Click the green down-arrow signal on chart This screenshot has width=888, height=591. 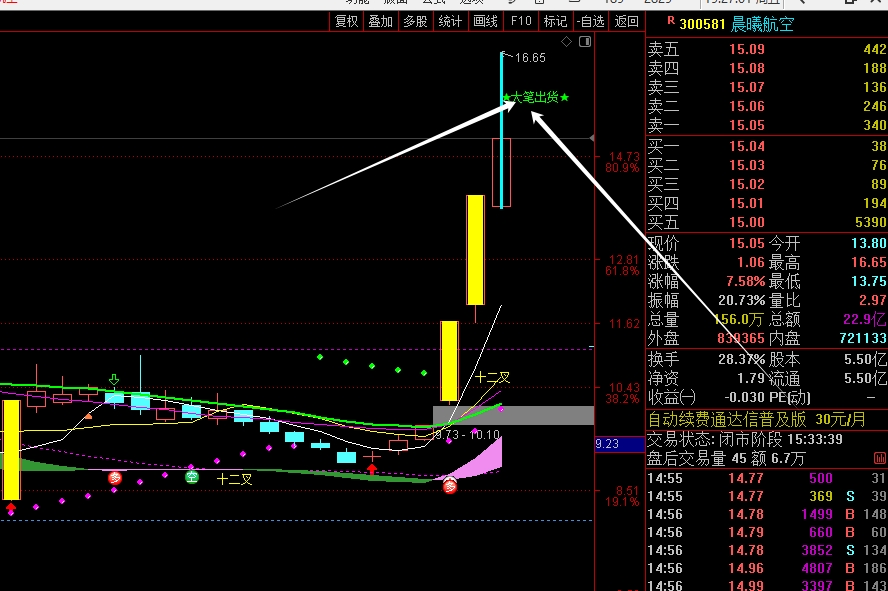[114, 379]
